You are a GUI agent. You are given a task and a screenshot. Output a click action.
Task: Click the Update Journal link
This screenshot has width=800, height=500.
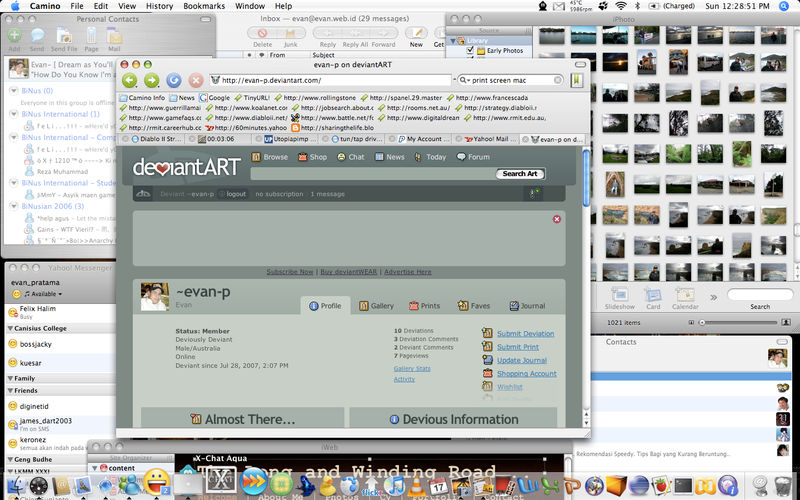point(522,360)
